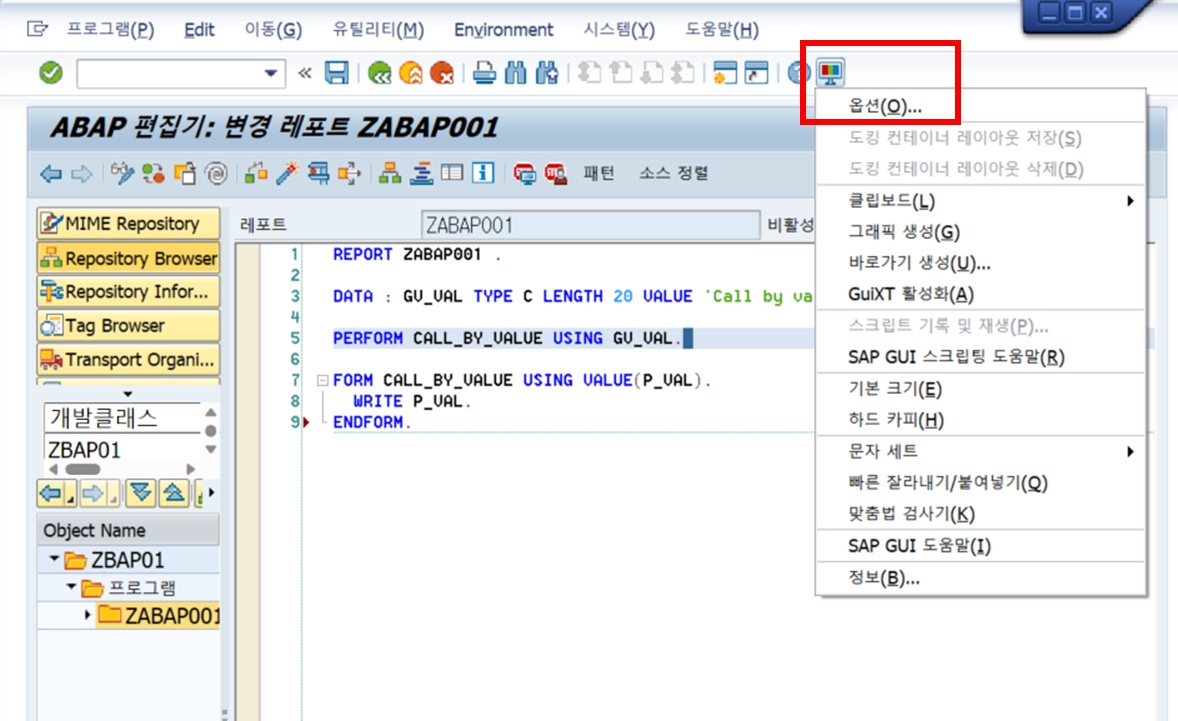Collapse the FORM block fold marker at line 7
Screen dimensions: 1178x721
pos(322,381)
